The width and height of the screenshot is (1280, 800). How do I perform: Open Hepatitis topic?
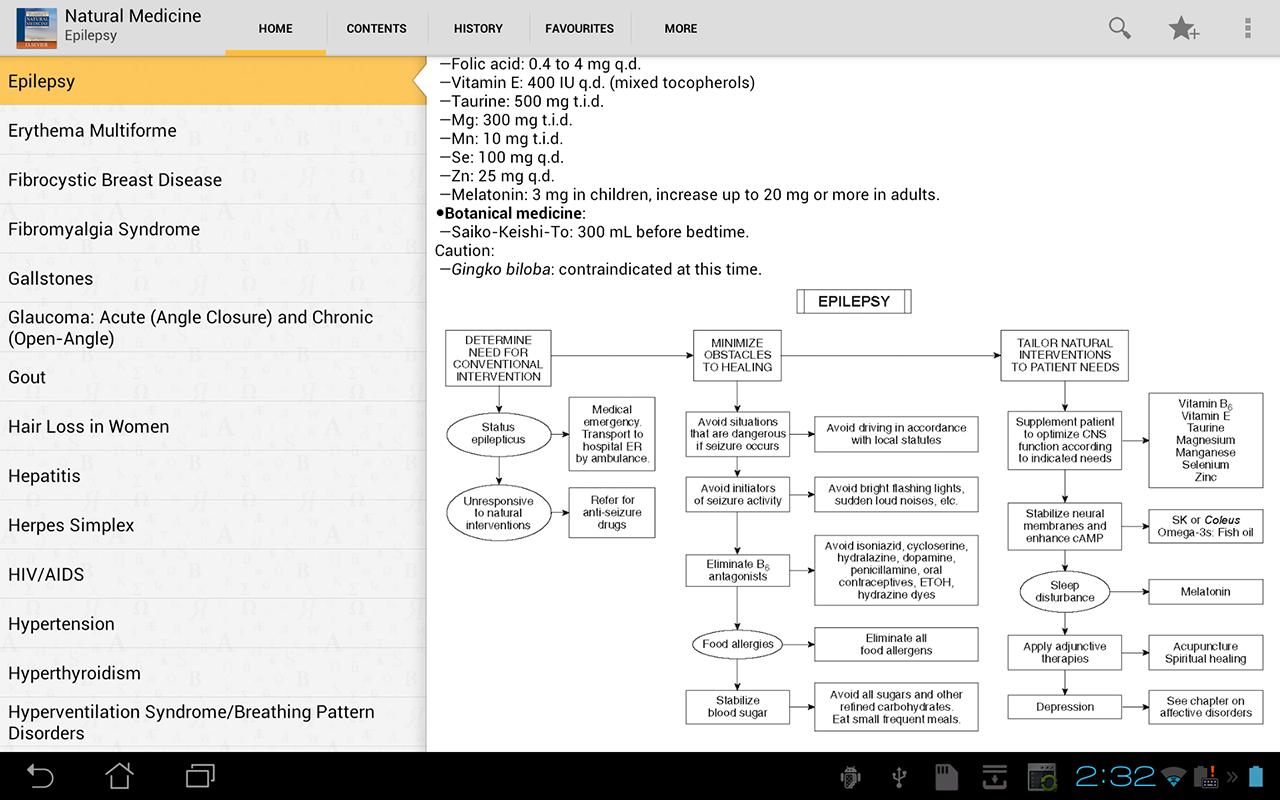pos(213,476)
